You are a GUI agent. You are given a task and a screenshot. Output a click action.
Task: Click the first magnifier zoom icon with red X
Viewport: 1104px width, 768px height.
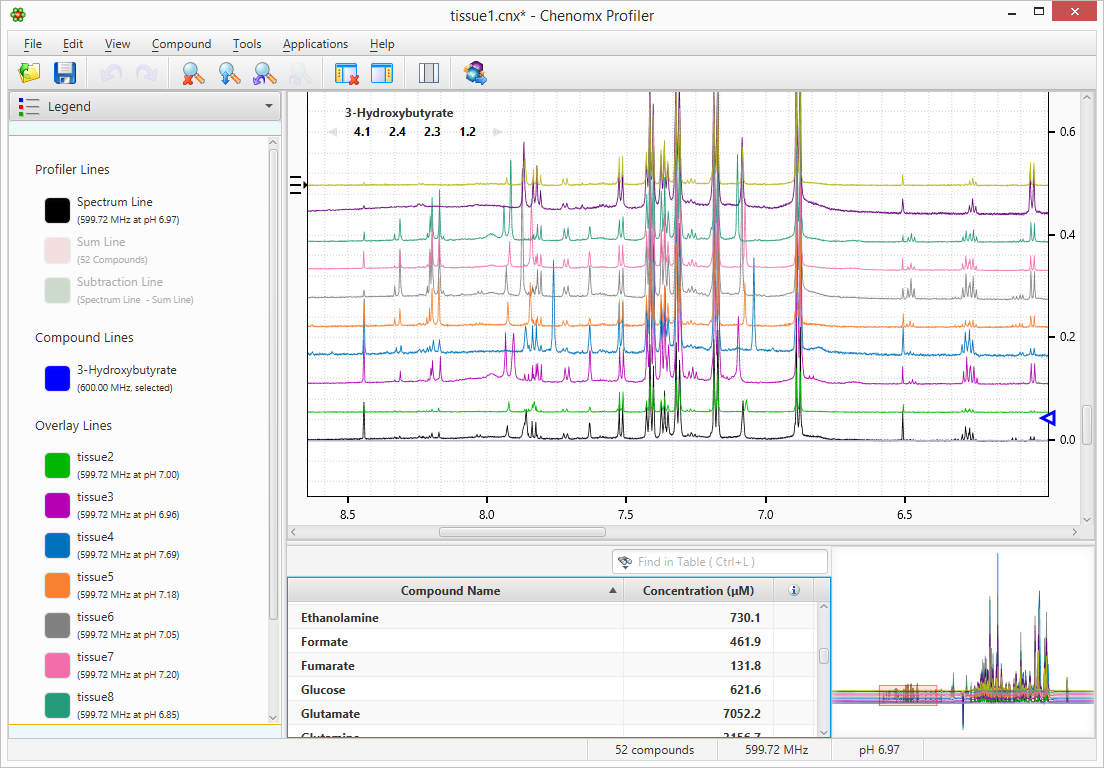point(193,73)
